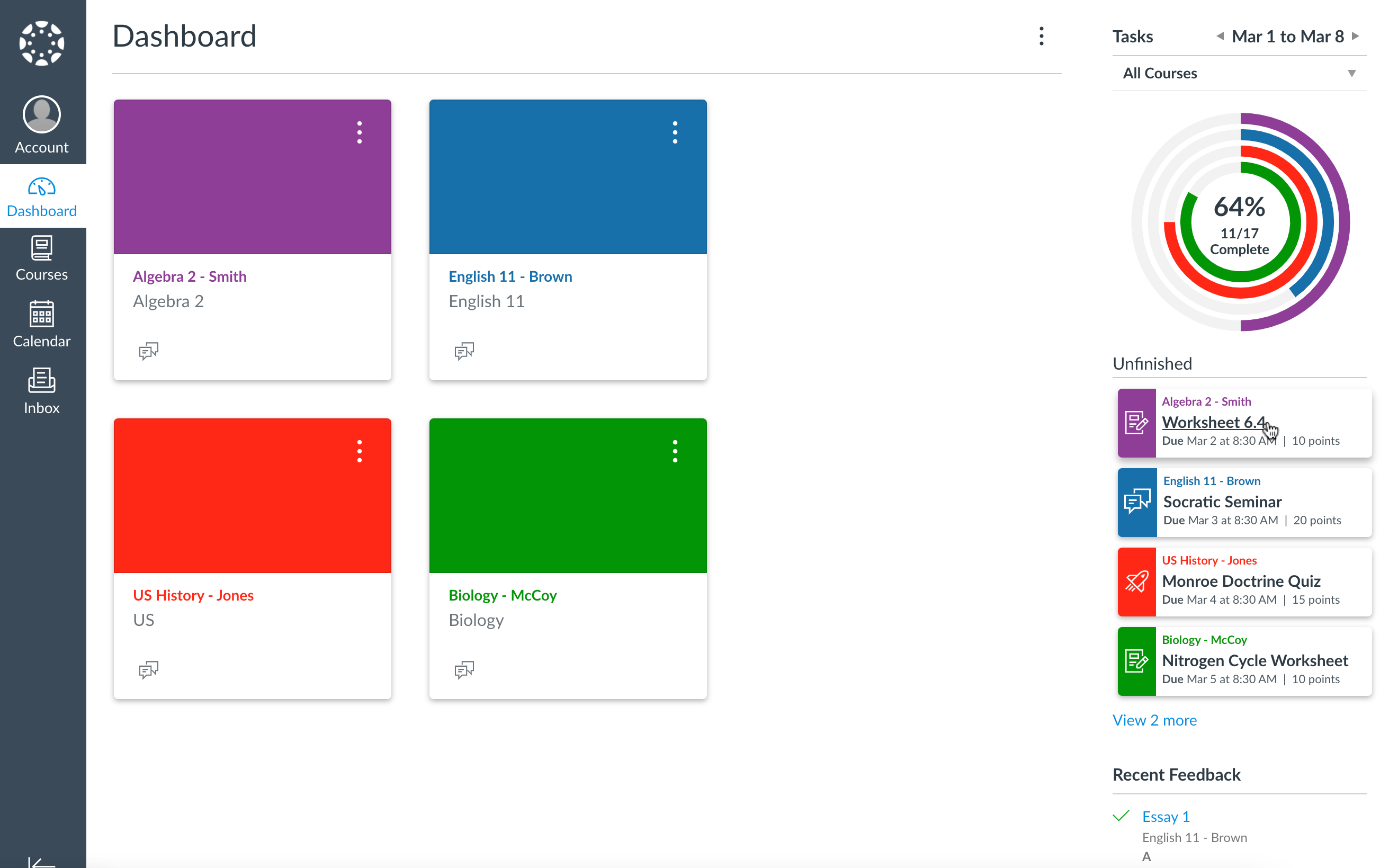Screen dimensions: 1389x868
Task: Go to the next week of tasks
Action: pos(1355,36)
